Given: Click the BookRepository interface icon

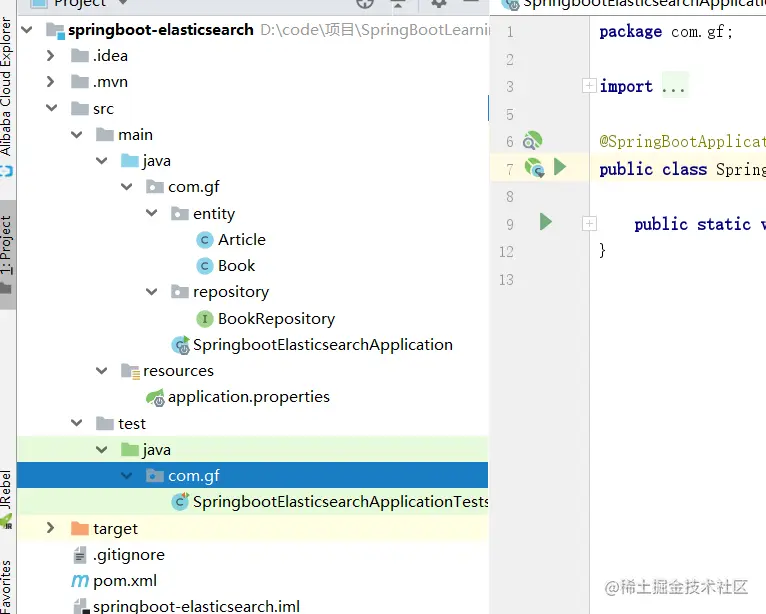Looking at the screenshot, I should (x=205, y=318).
